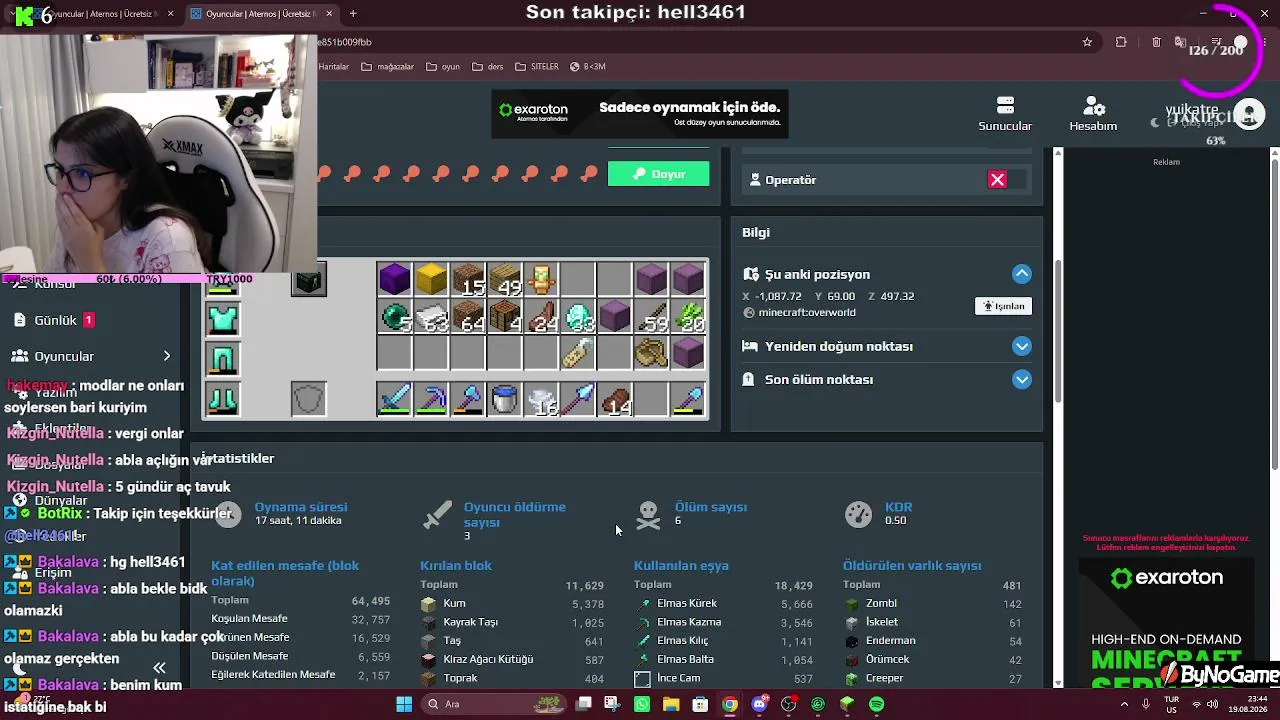Click the diamond boots armor slot
Screen dimensions: 1280x720
[x=222, y=398]
